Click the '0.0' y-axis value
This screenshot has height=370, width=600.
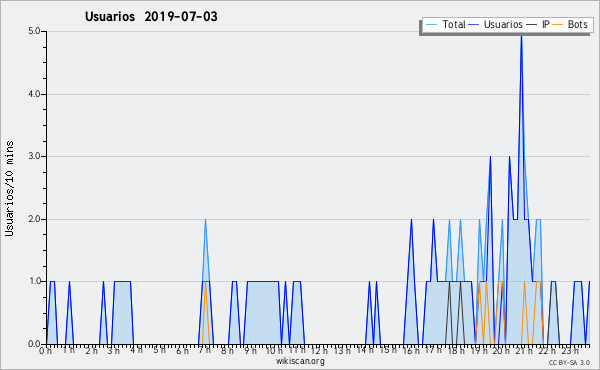coord(34,344)
